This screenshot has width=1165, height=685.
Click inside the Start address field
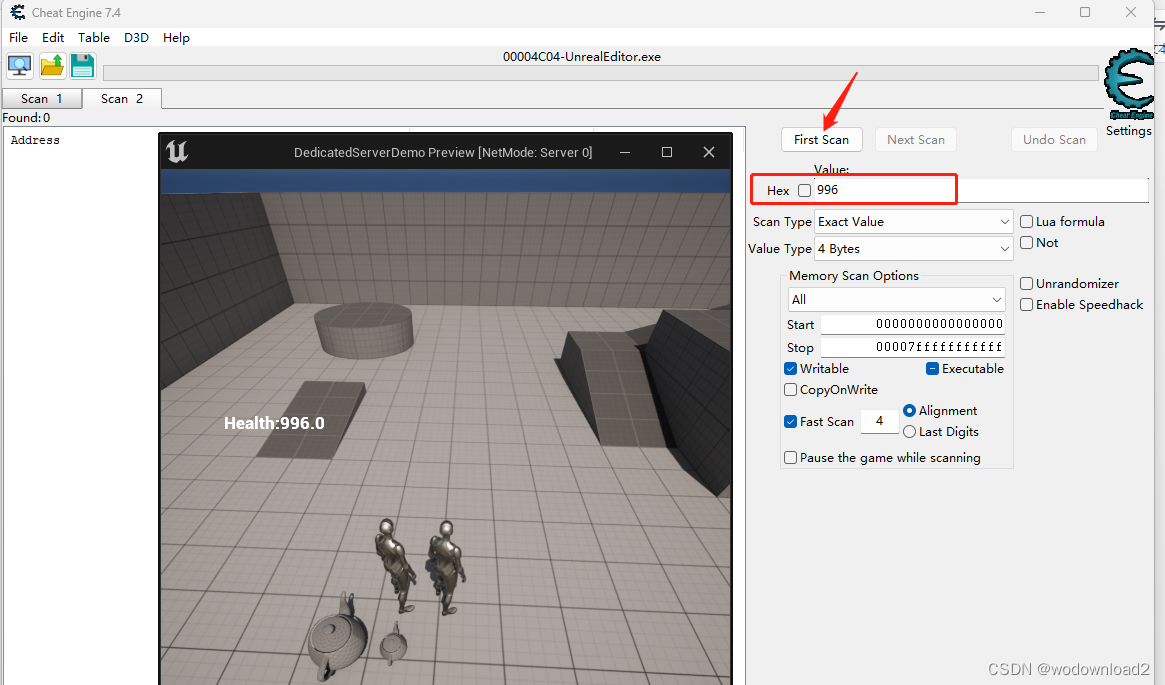click(910, 324)
